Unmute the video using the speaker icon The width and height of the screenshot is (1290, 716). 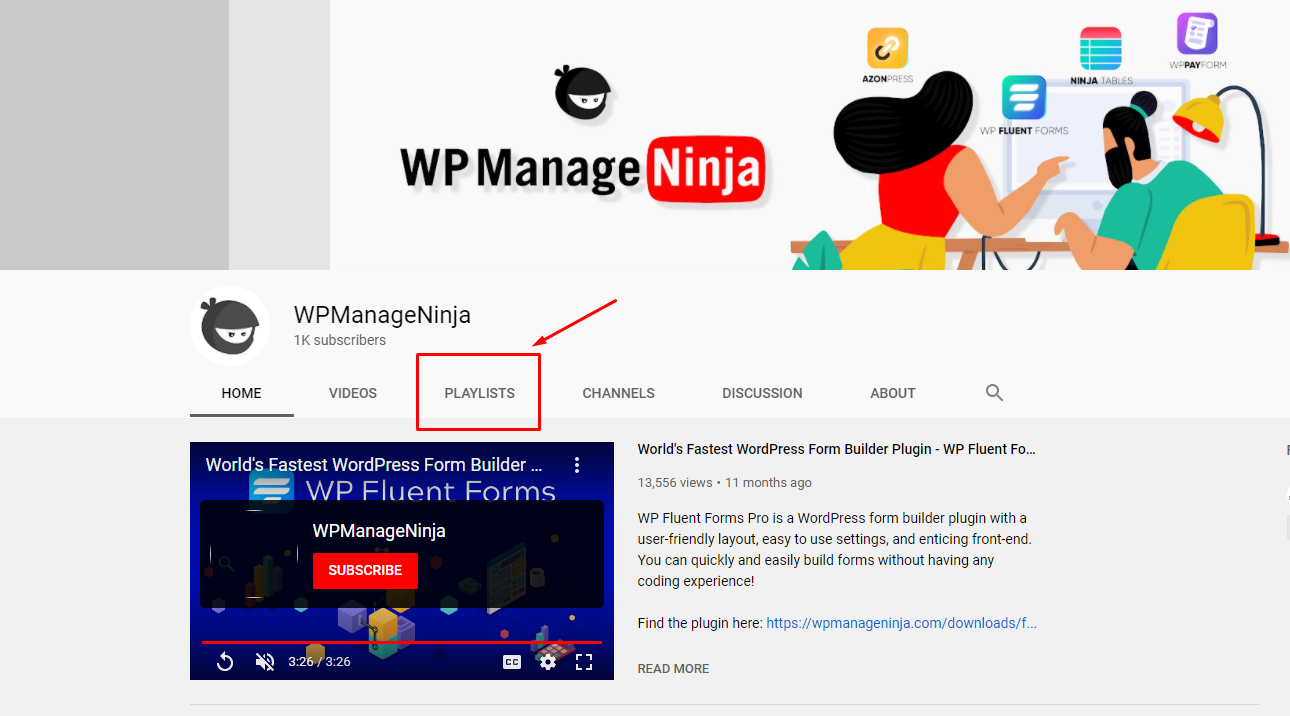pyautogui.click(x=265, y=661)
